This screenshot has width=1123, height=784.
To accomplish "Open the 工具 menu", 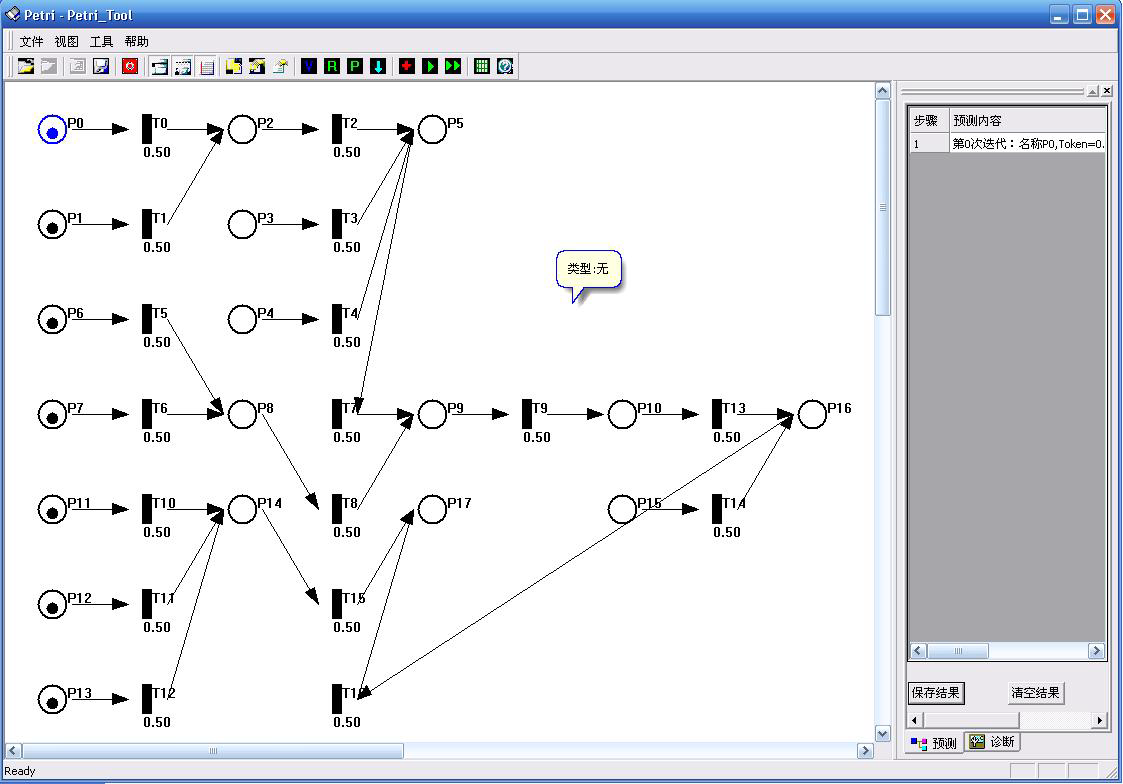I will [102, 41].
